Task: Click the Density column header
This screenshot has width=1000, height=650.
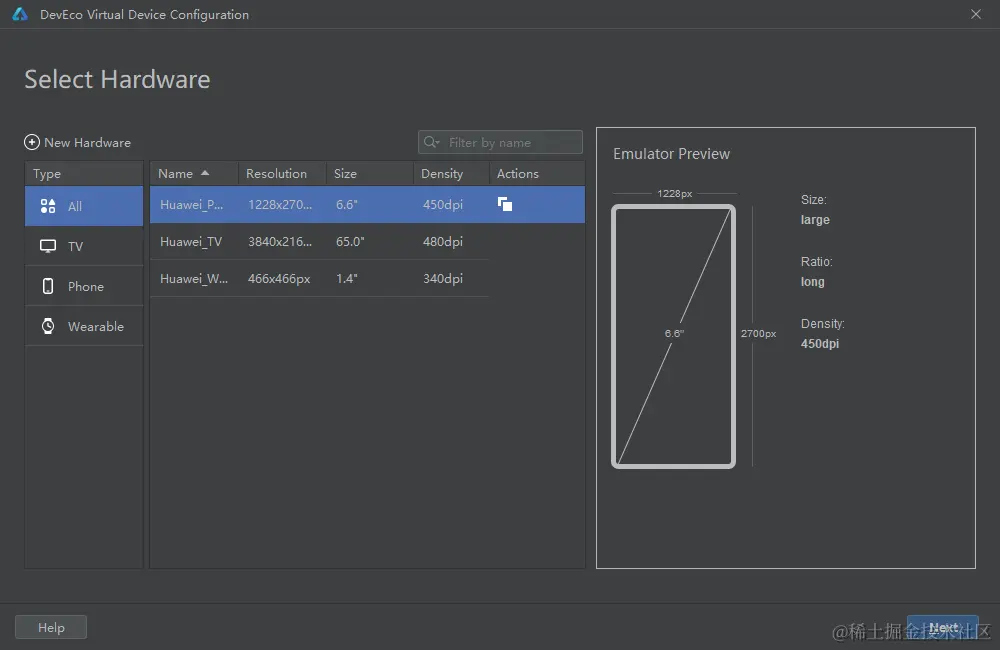Action: point(451,174)
